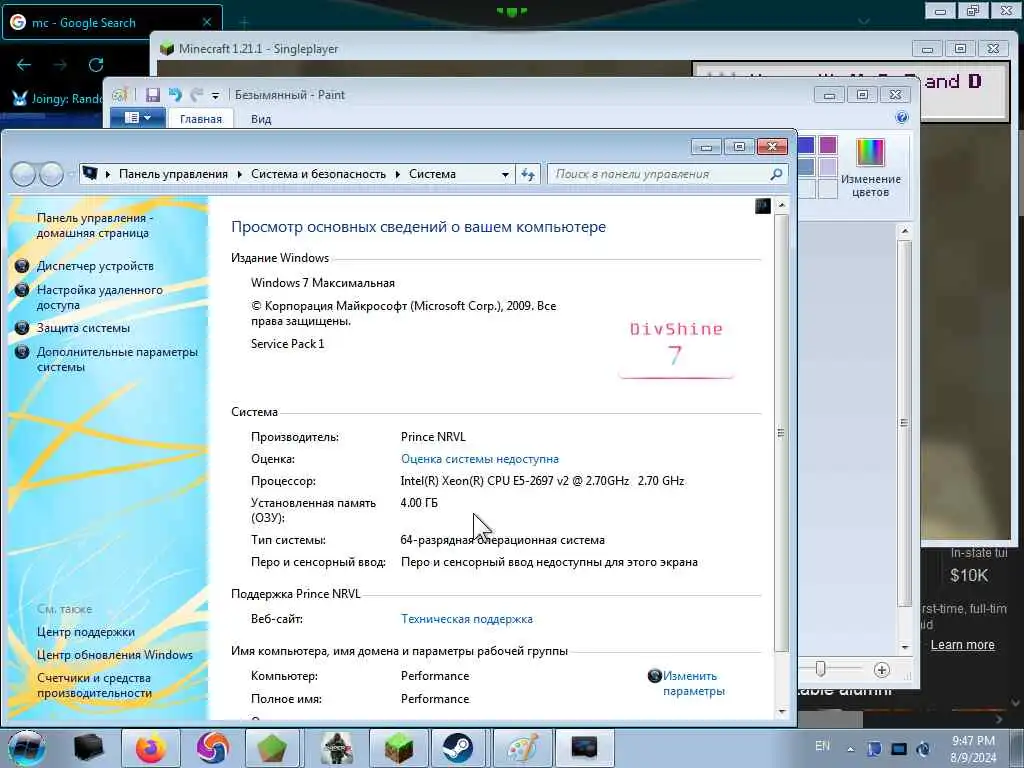Open the black box taskbar icon
The width and height of the screenshot is (1024, 768).
[x=89, y=748]
